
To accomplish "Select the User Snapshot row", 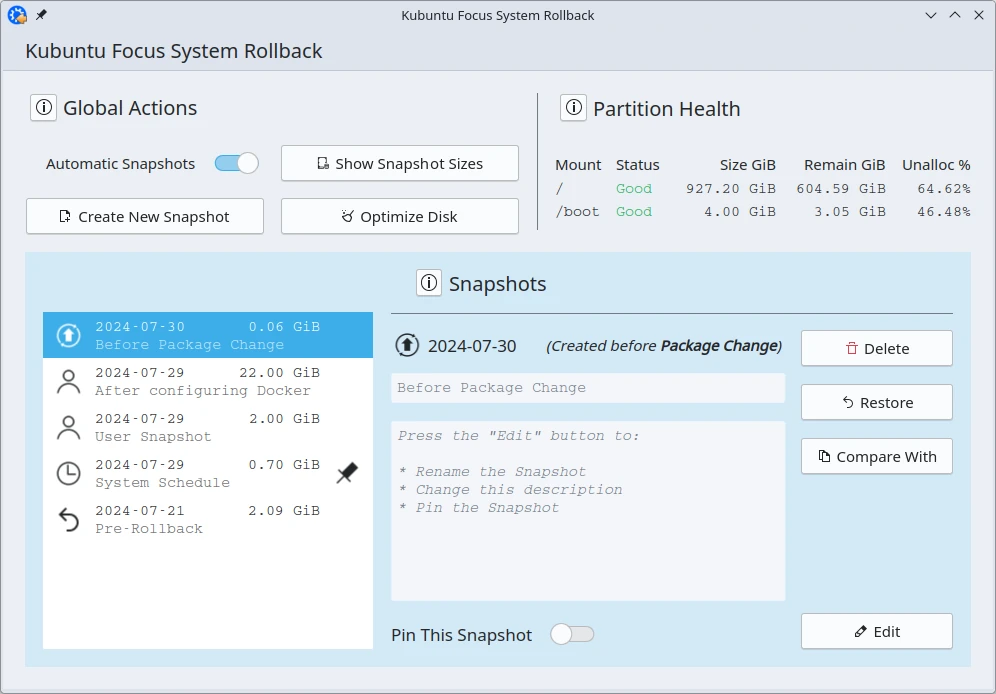I will click(x=208, y=427).
